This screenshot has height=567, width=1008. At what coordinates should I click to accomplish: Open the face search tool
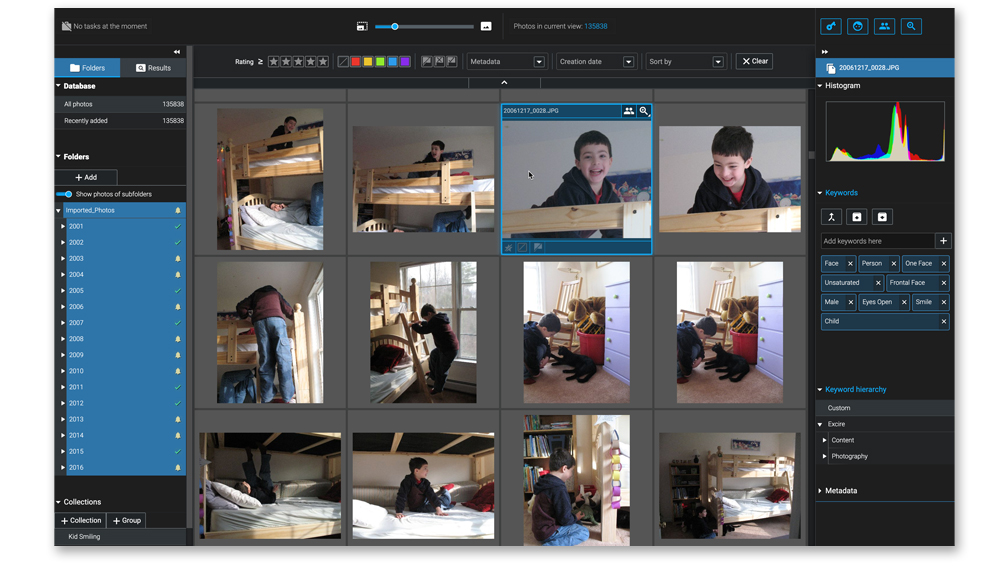click(x=858, y=26)
